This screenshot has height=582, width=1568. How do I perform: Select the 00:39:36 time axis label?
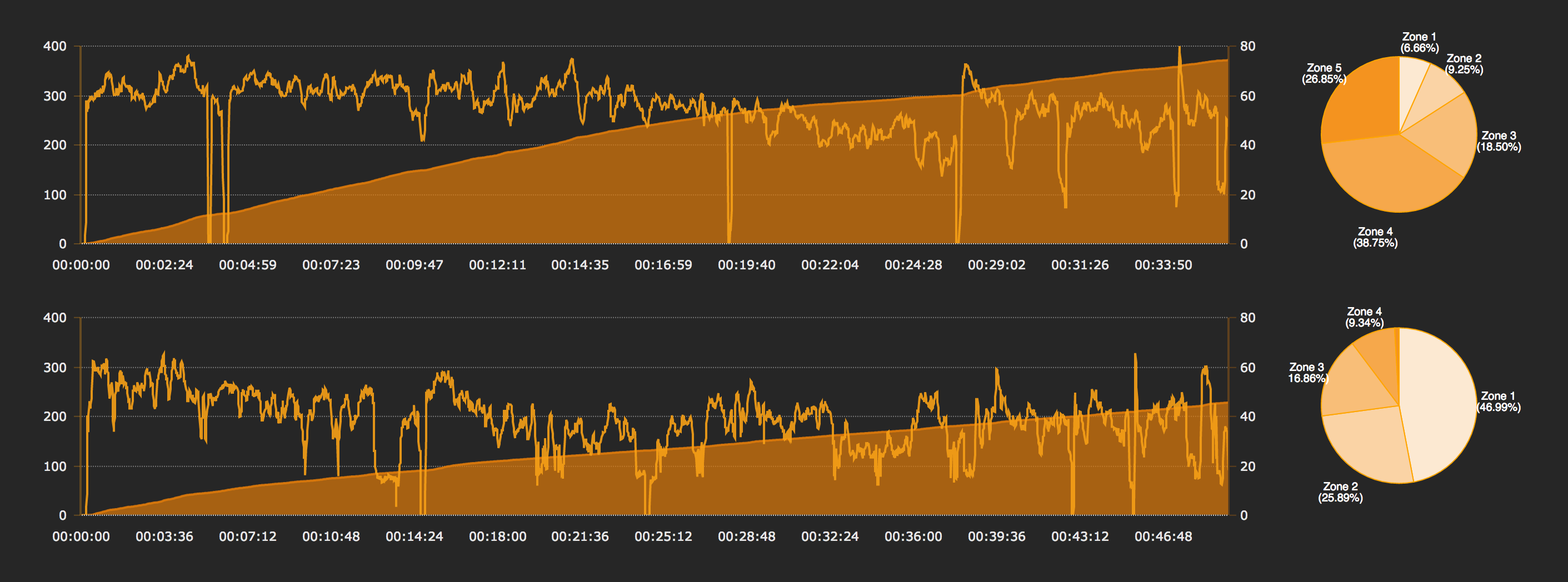click(x=997, y=537)
